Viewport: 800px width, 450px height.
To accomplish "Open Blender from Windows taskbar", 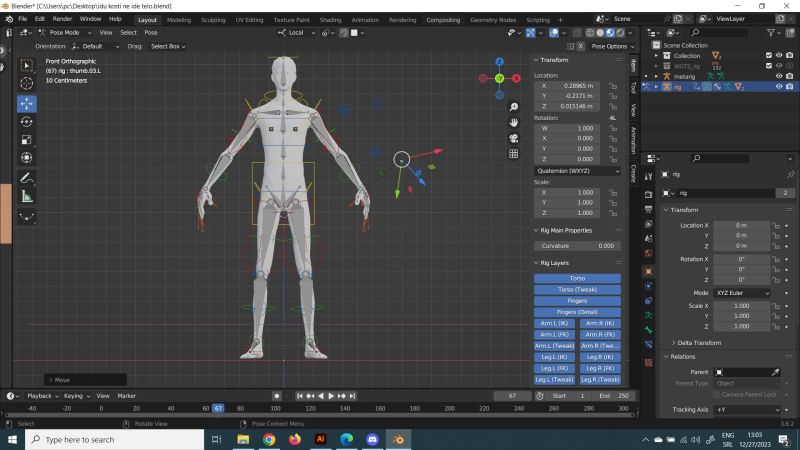I will click(x=398, y=439).
